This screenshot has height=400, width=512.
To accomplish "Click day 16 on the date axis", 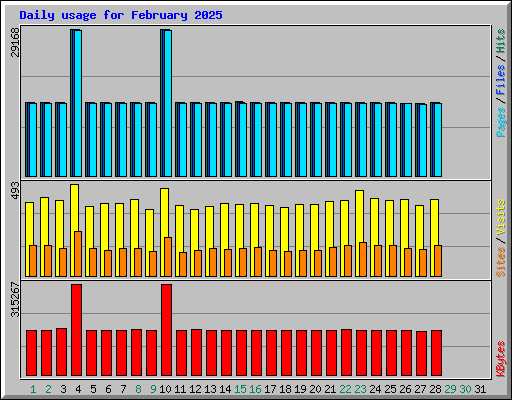I will [255, 389].
